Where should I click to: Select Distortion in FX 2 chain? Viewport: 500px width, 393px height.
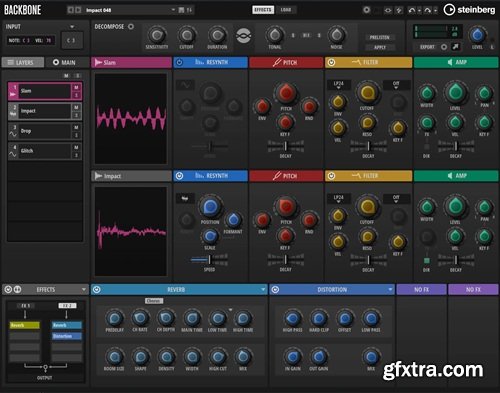coord(67,336)
